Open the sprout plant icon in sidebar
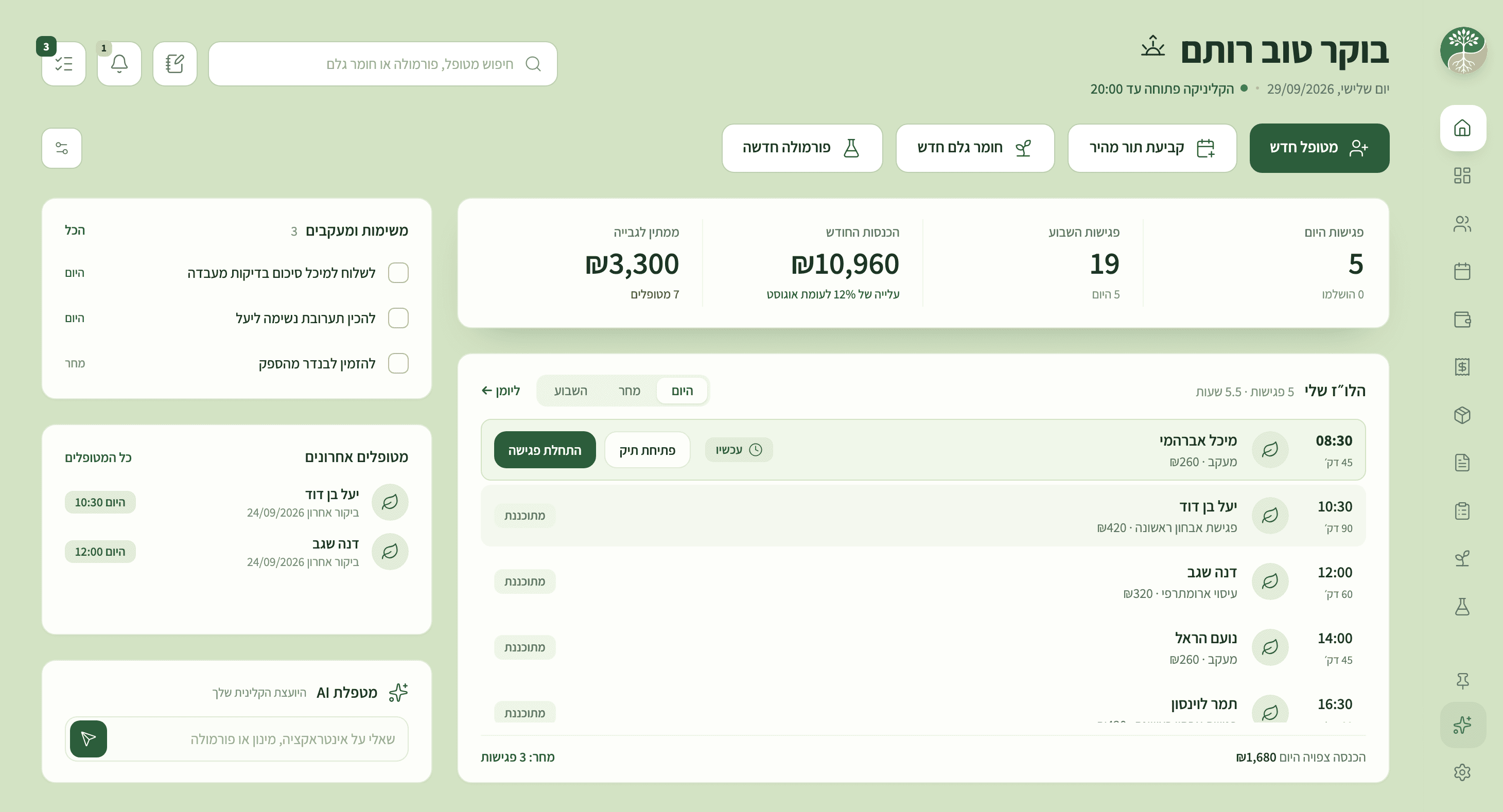Image resolution: width=1503 pixels, height=812 pixels. 1462,559
